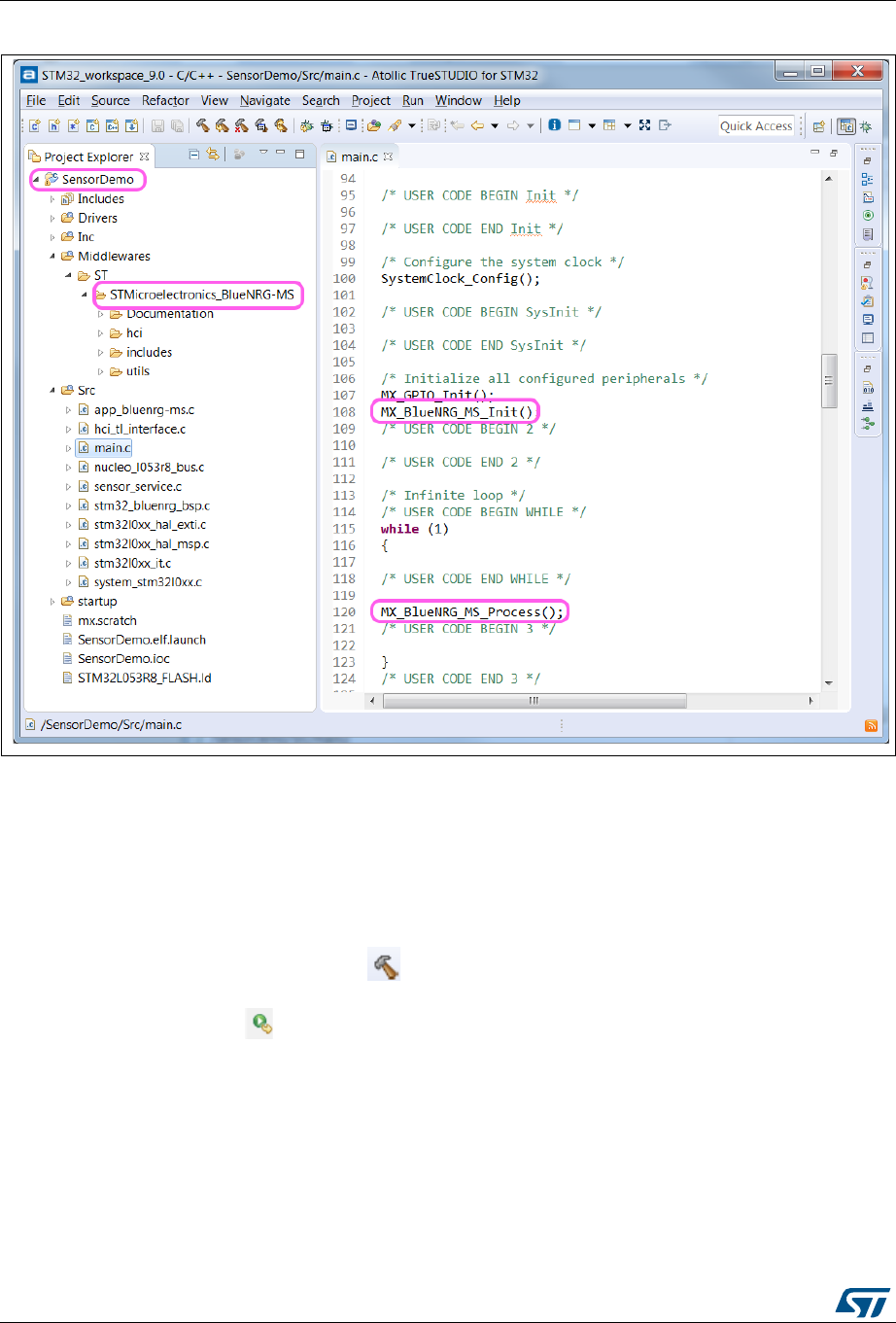This screenshot has width=896, height=1323.
Task: Collapse the Src folder
Action: click(53, 391)
